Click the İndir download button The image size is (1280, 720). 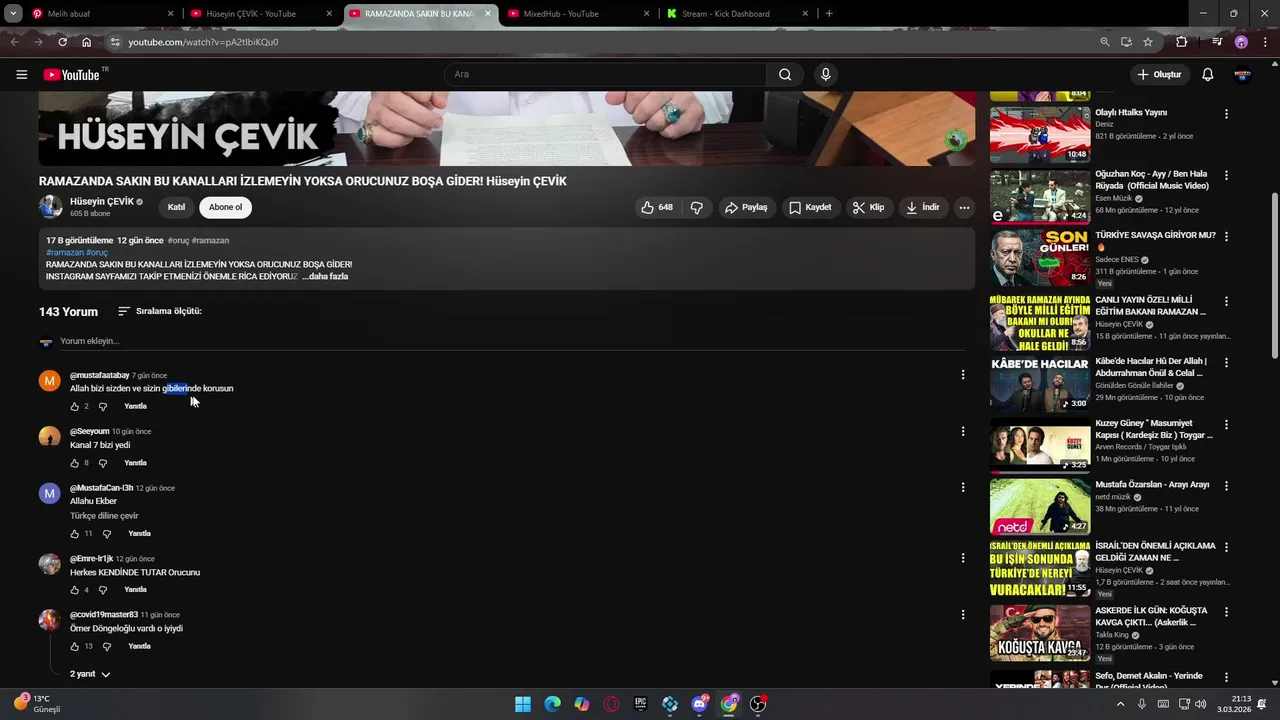point(922,208)
